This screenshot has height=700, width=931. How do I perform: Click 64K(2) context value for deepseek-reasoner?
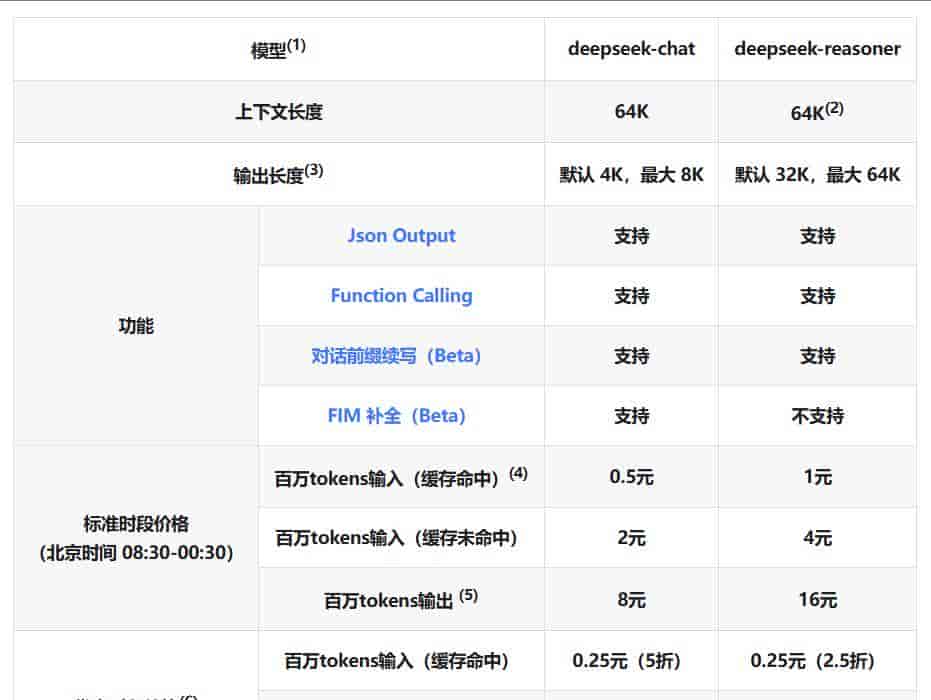coord(817,111)
